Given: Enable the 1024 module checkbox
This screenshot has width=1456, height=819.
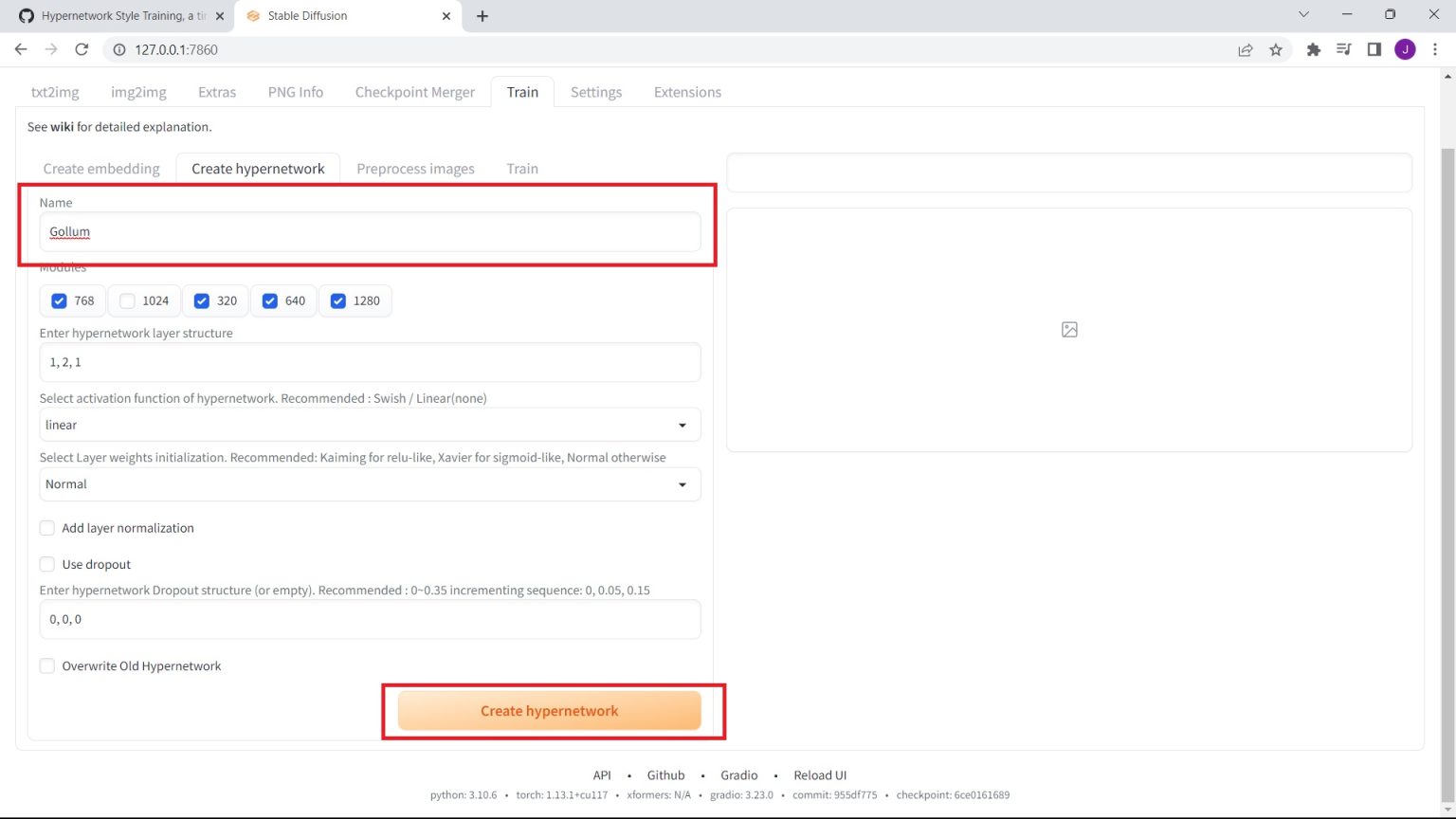Looking at the screenshot, I should pos(128,300).
